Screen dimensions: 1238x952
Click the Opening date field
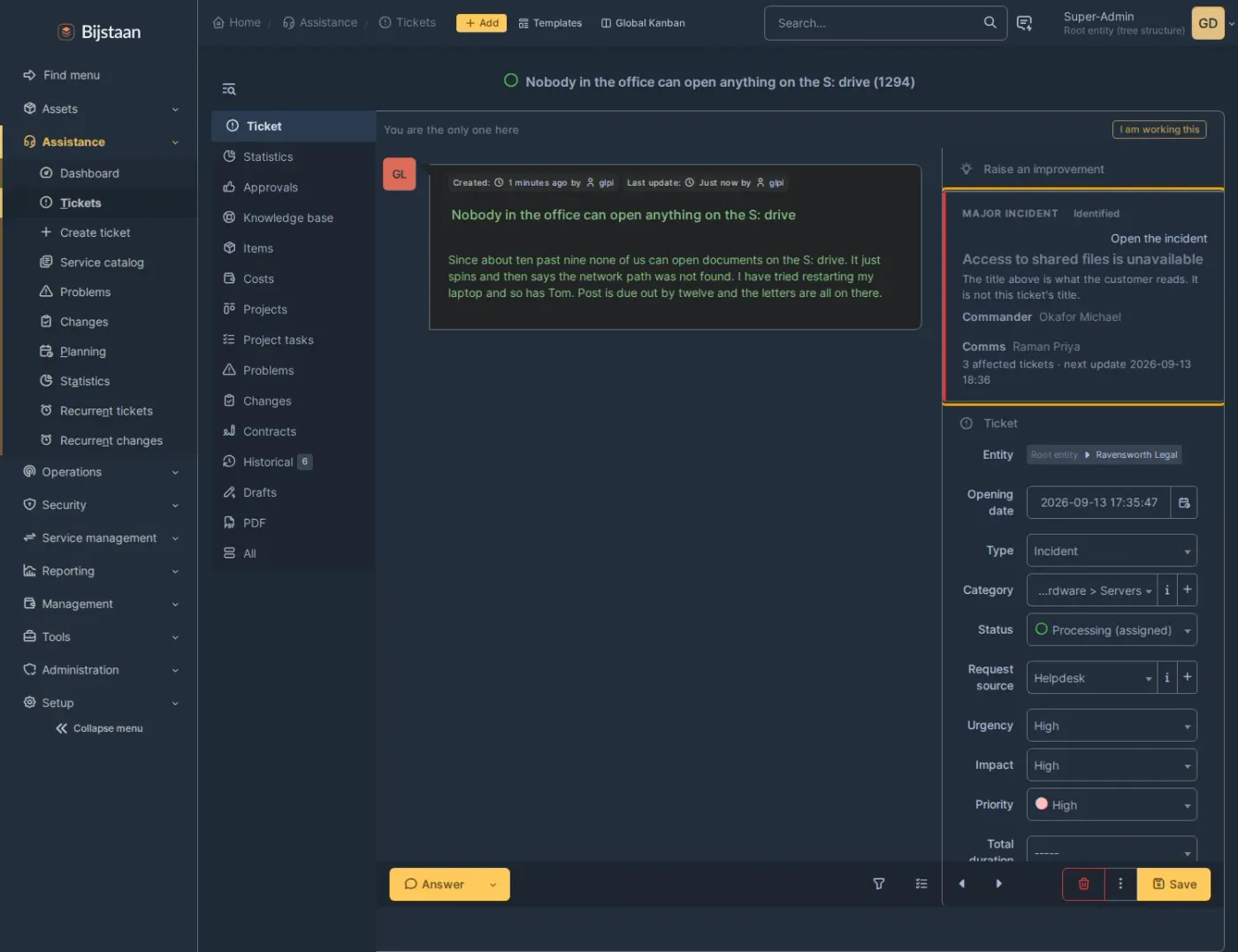(x=1098, y=502)
